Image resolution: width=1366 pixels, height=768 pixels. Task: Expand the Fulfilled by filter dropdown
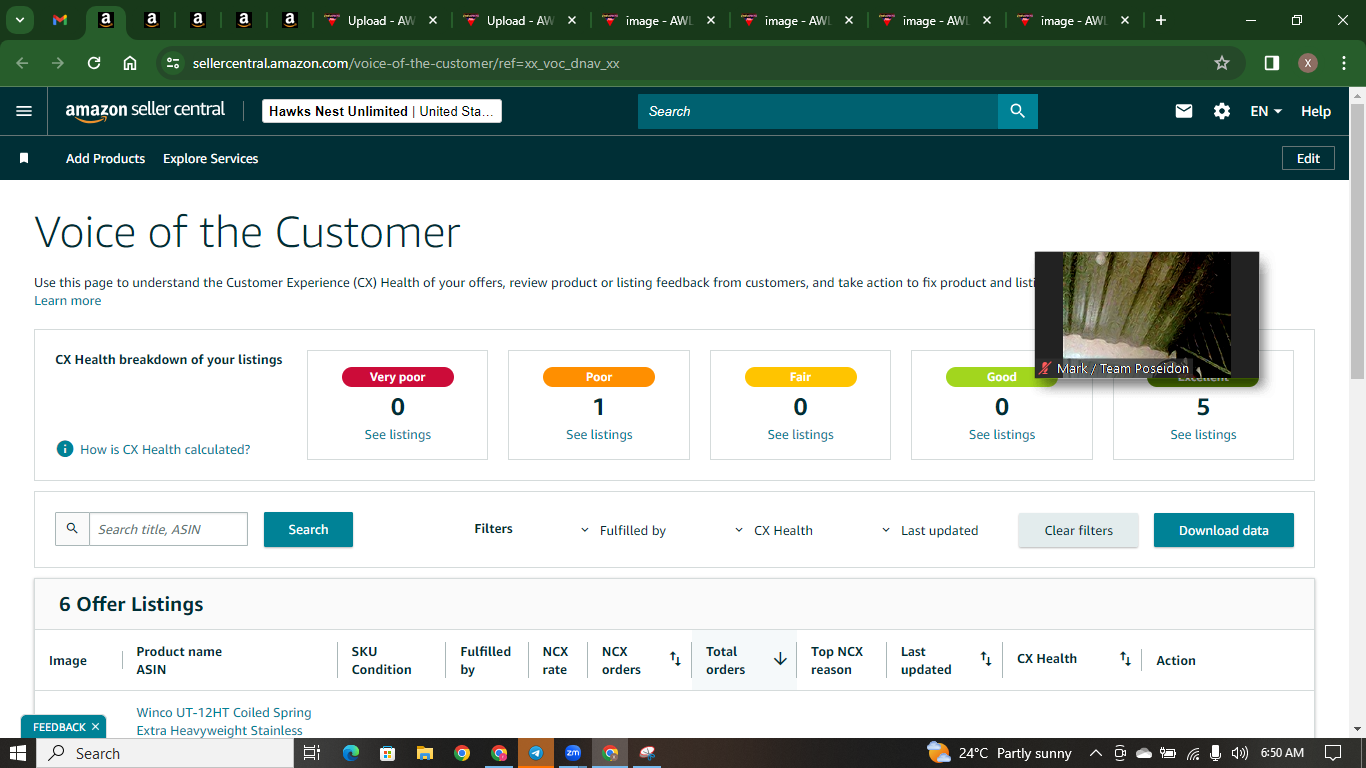623,530
